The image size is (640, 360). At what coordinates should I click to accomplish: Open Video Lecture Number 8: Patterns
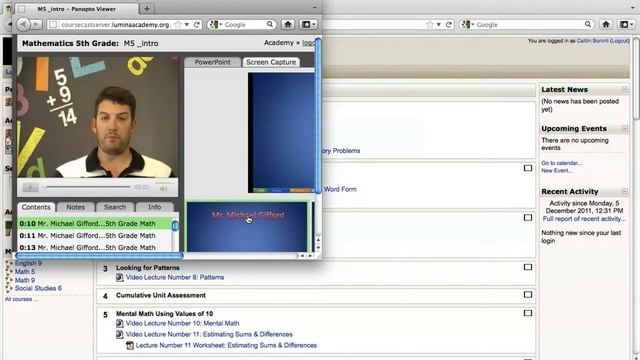point(175,277)
